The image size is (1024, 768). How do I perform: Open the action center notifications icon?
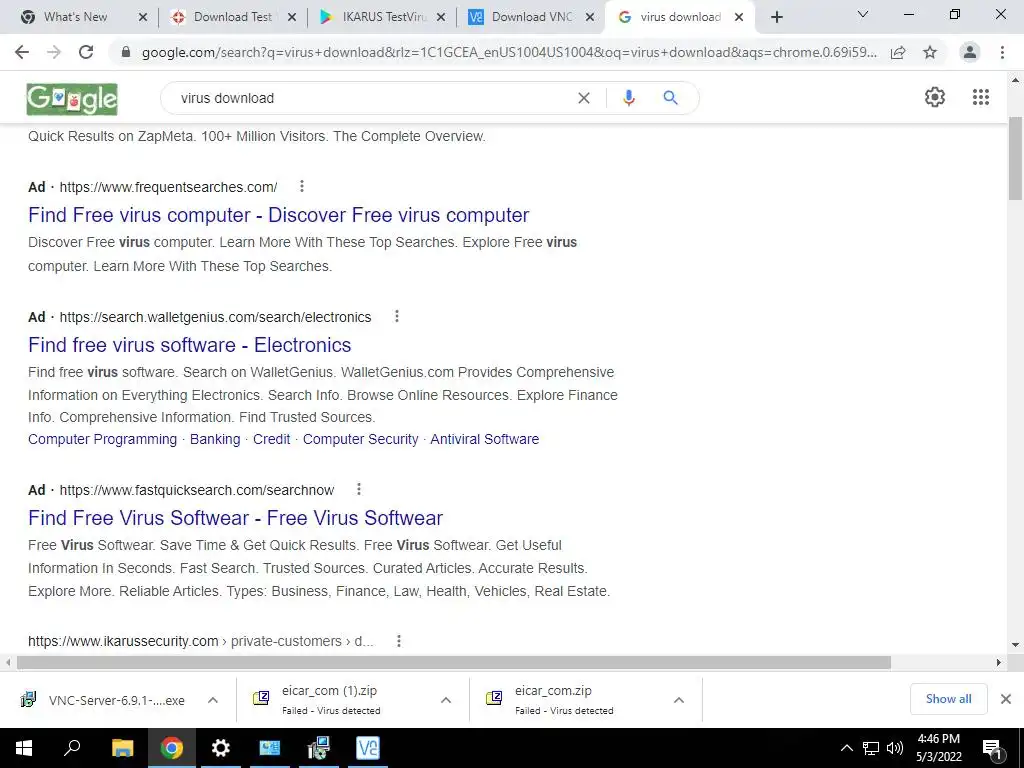click(993, 748)
